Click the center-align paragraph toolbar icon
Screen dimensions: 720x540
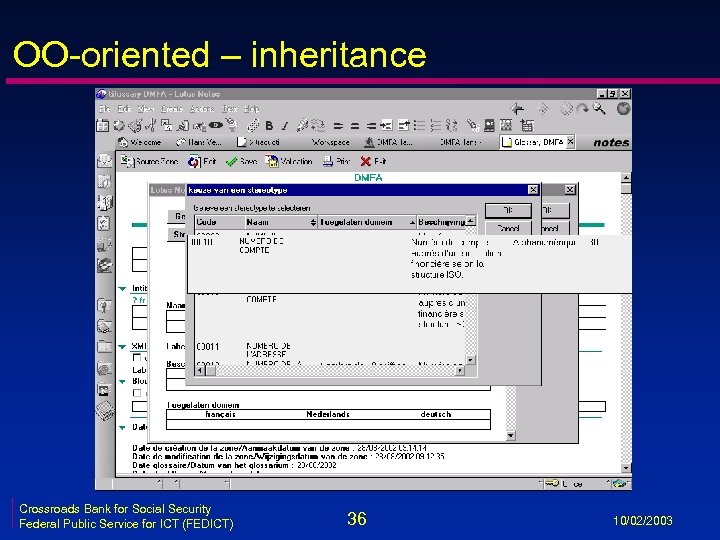354,125
